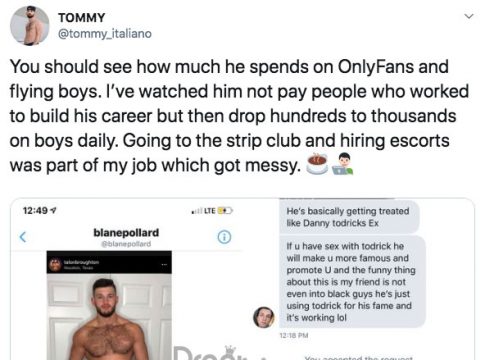Tap the Instagram poster's small avatar

[x=55, y=265]
